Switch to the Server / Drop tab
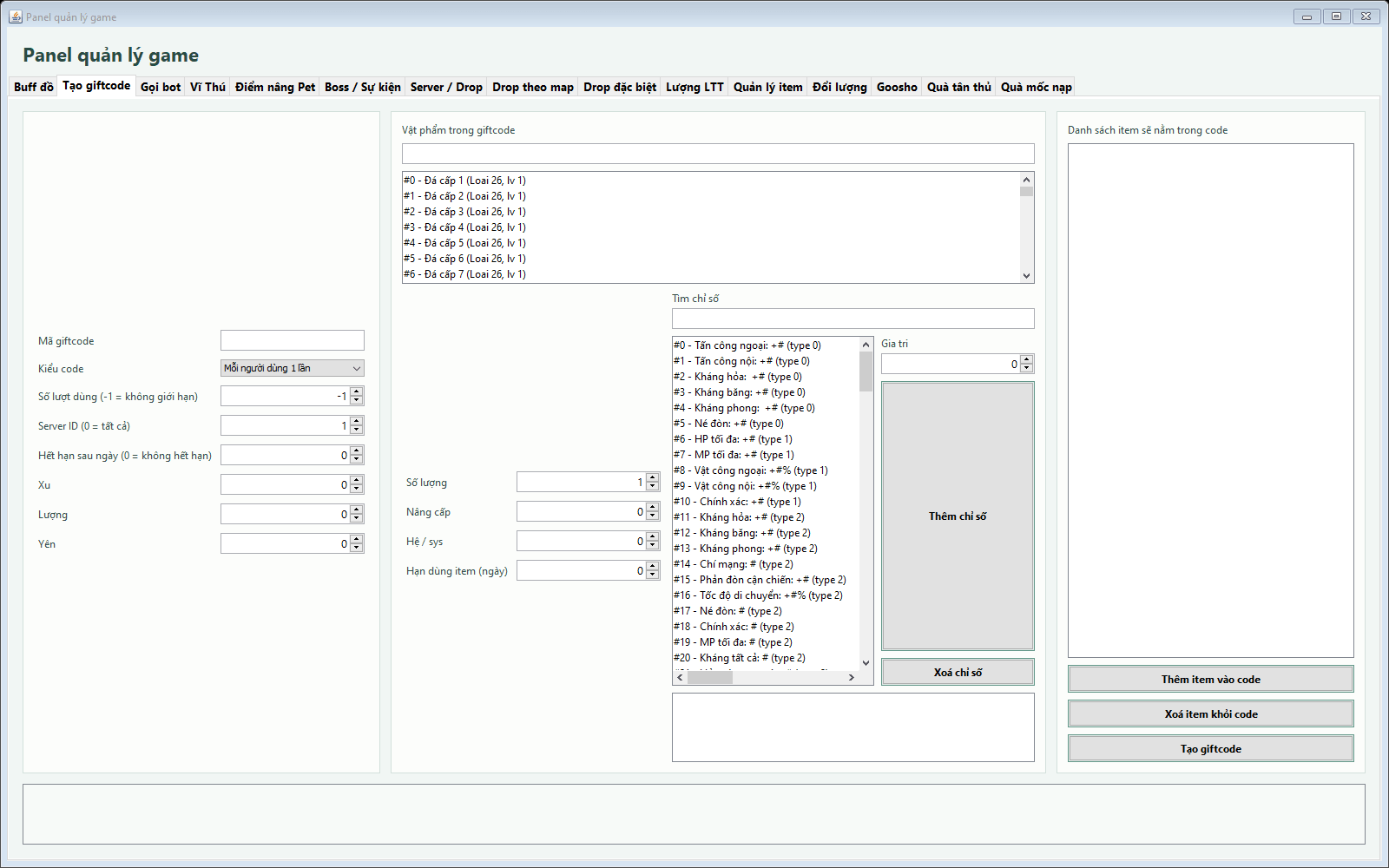The image size is (1389, 868). (446, 87)
